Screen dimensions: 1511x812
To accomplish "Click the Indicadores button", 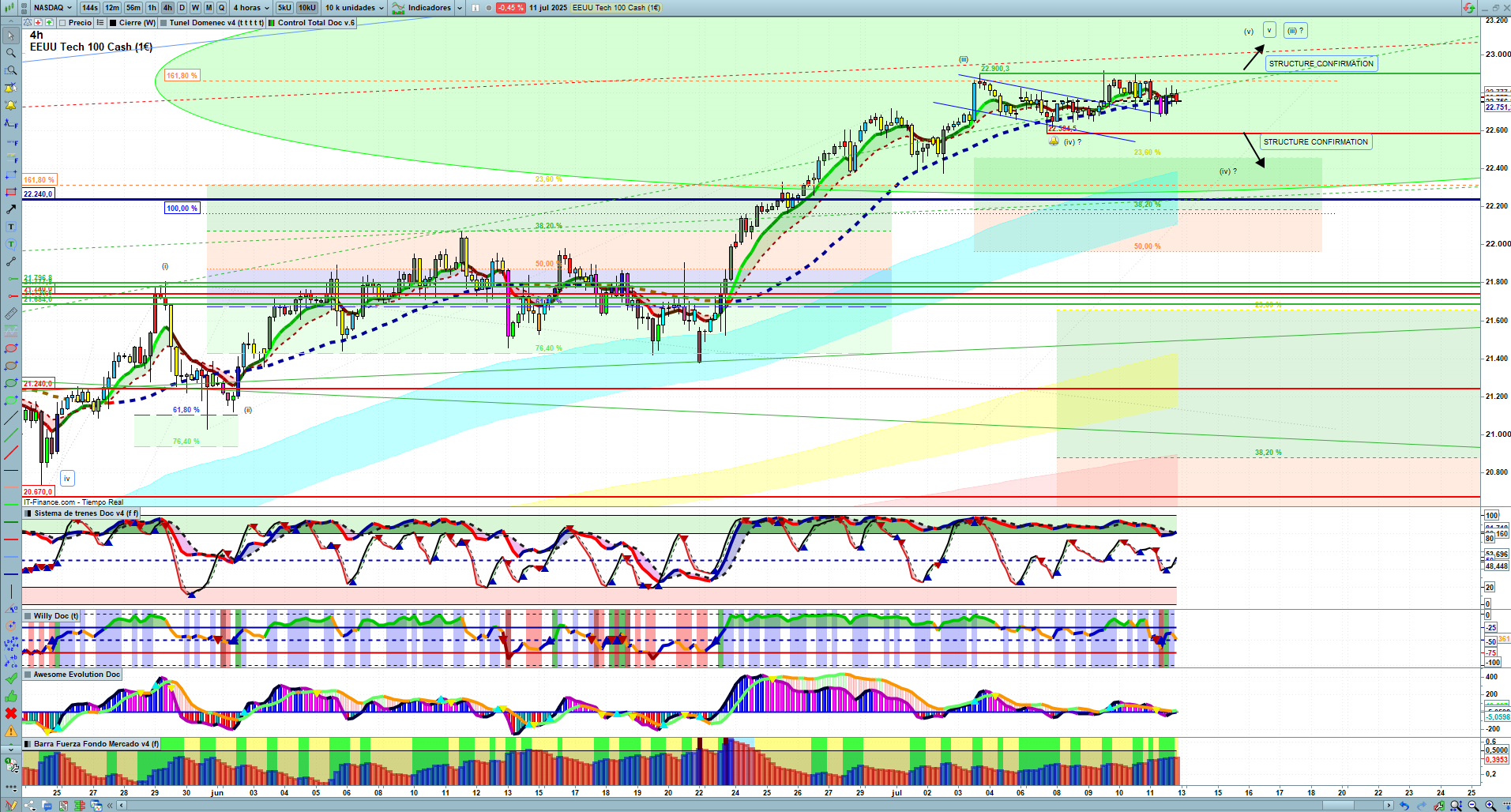I will [423, 8].
